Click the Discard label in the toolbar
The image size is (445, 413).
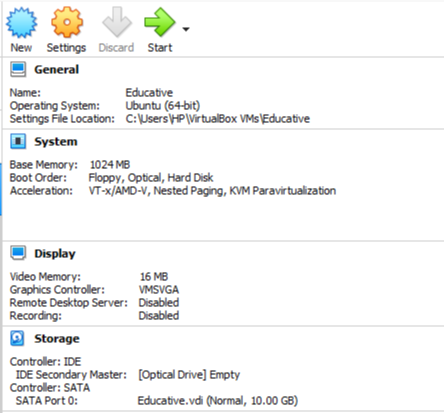coord(116,48)
